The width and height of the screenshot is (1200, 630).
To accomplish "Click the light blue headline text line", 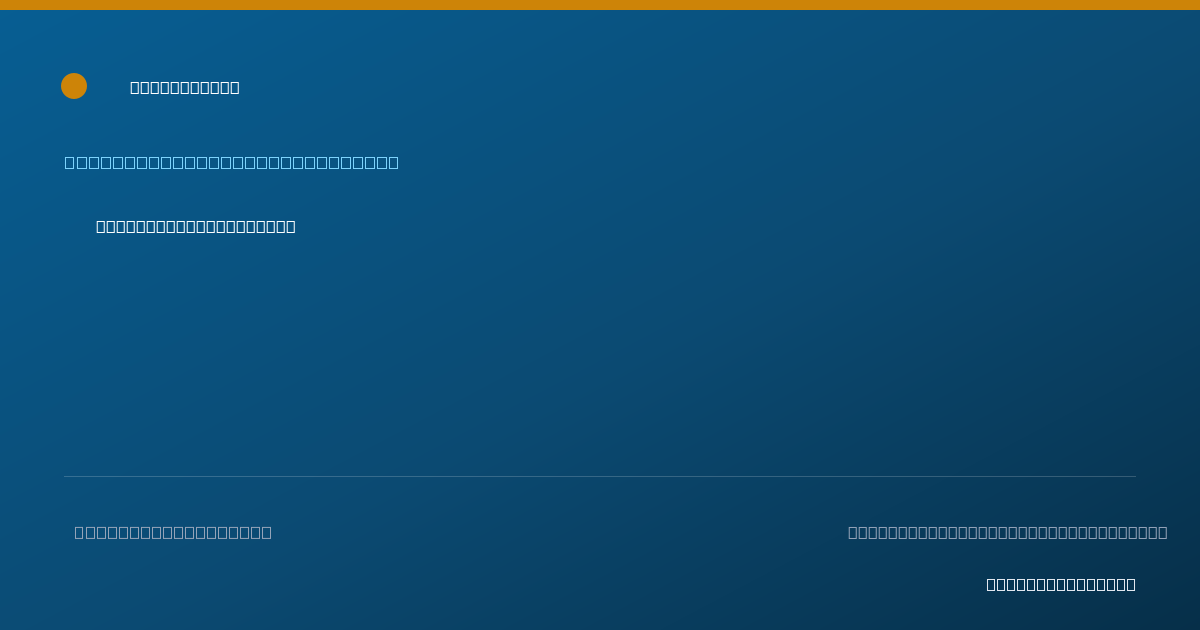I will coord(232,162).
